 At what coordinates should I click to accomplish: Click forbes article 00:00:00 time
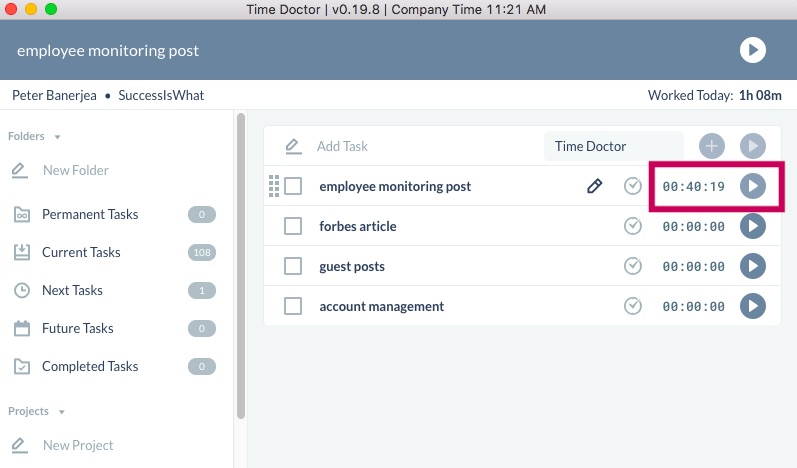[693, 226]
